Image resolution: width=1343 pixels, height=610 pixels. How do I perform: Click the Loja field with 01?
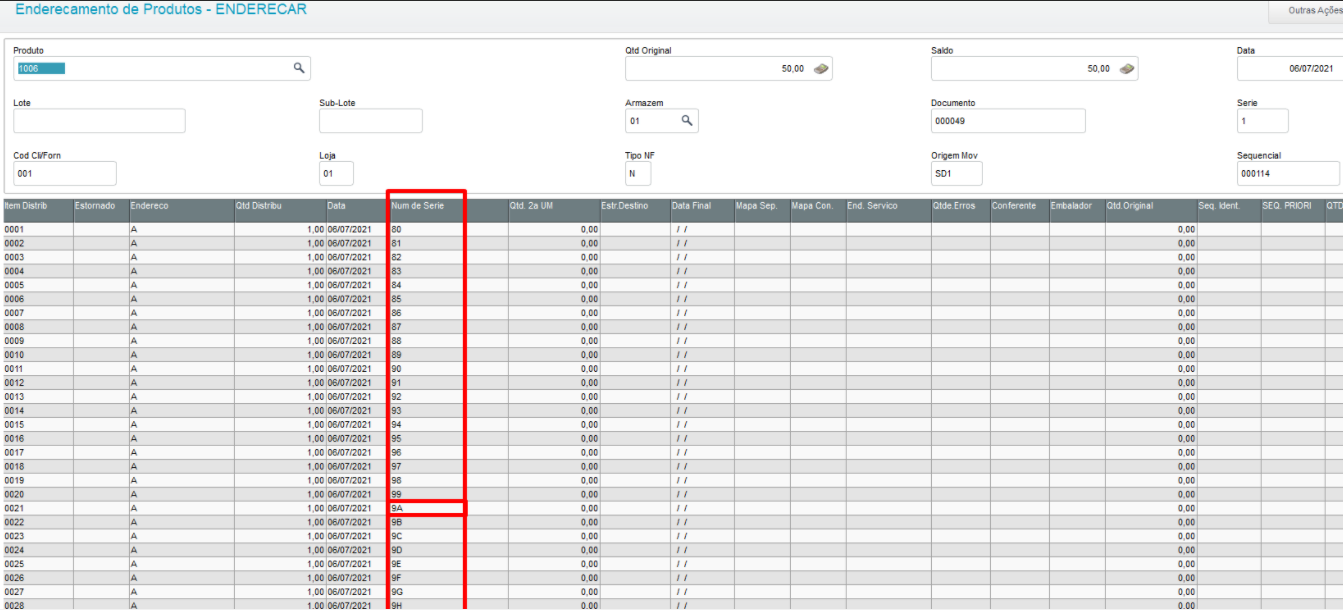click(337, 174)
